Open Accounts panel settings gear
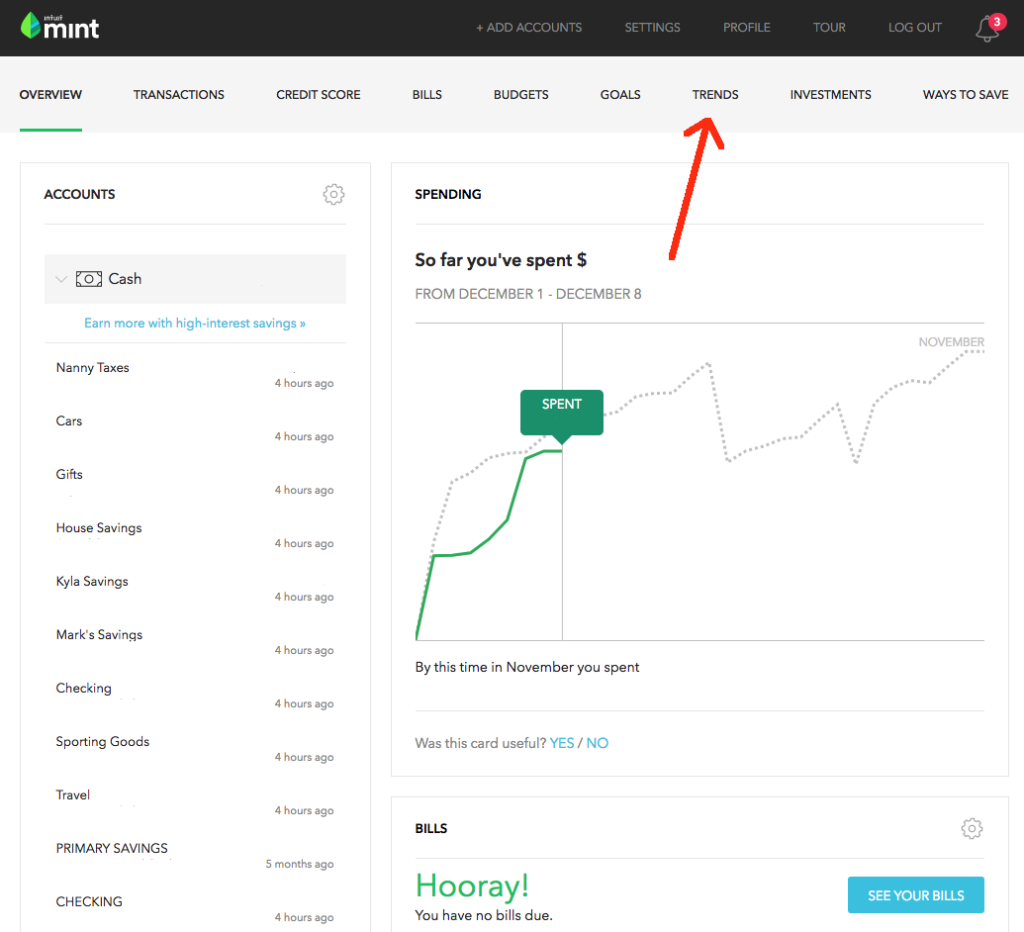1024x932 pixels. [334, 194]
